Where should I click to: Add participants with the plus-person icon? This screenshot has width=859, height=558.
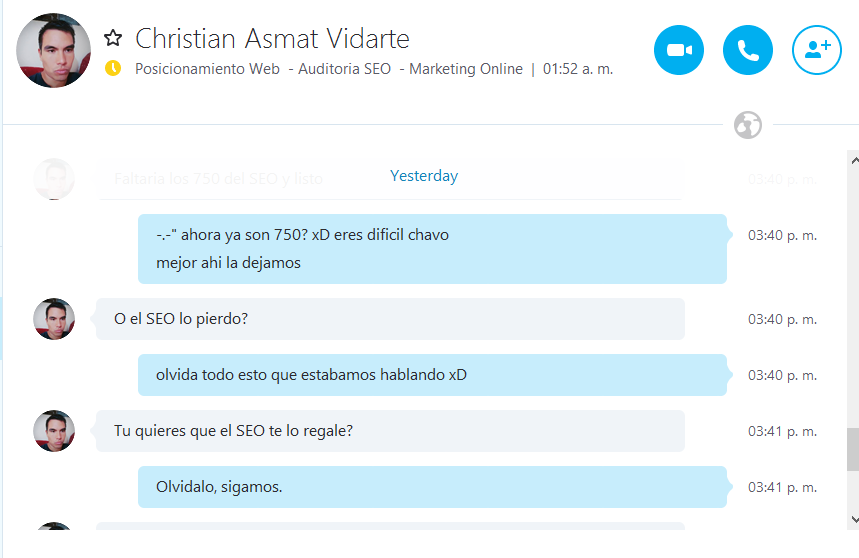click(x=817, y=50)
